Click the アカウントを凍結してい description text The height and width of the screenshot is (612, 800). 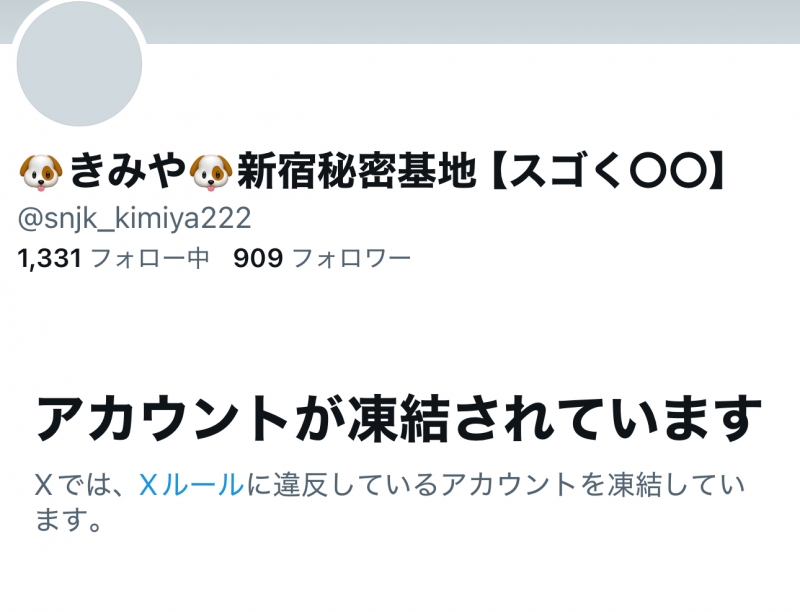593,484
